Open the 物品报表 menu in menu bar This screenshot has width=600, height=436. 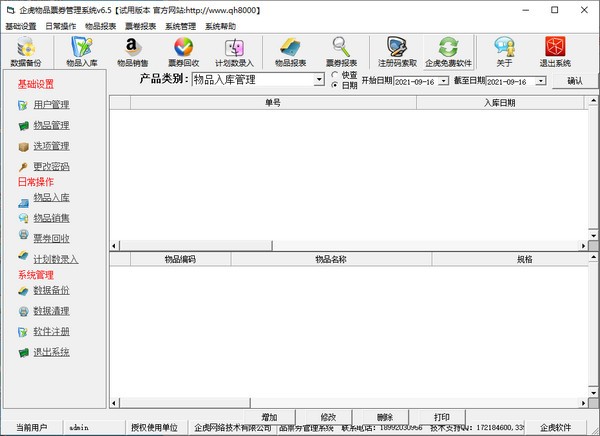[x=101, y=26]
